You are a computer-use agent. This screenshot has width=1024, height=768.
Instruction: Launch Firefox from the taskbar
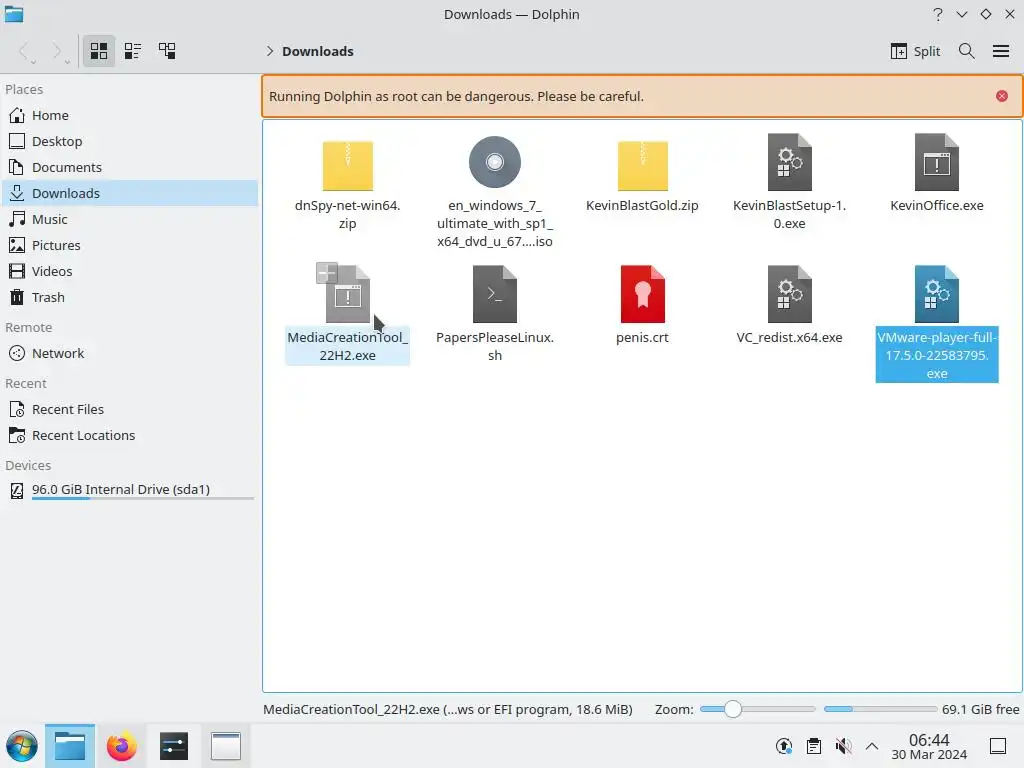coord(121,746)
